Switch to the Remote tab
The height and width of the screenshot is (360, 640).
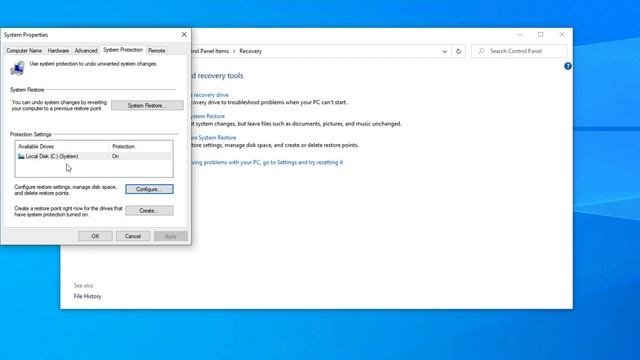click(157, 51)
